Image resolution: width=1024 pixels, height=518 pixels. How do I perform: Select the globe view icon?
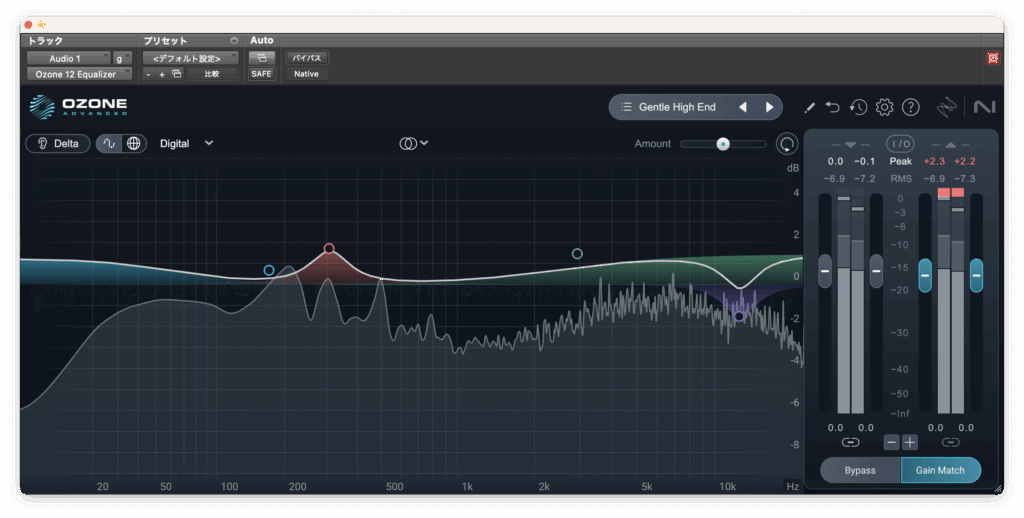134,143
